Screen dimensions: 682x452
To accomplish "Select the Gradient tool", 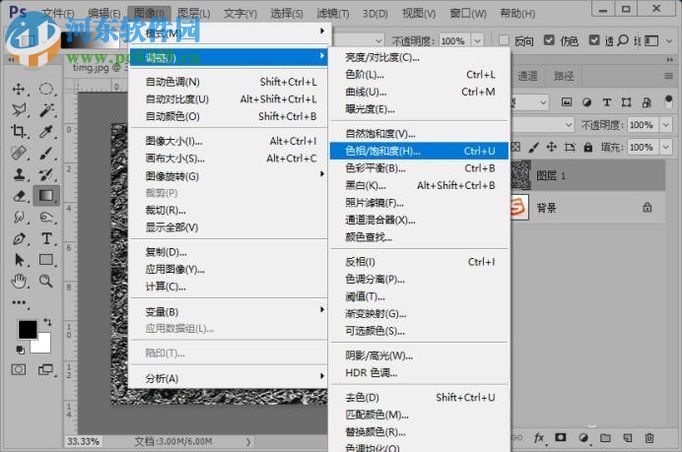I will pos(46,195).
